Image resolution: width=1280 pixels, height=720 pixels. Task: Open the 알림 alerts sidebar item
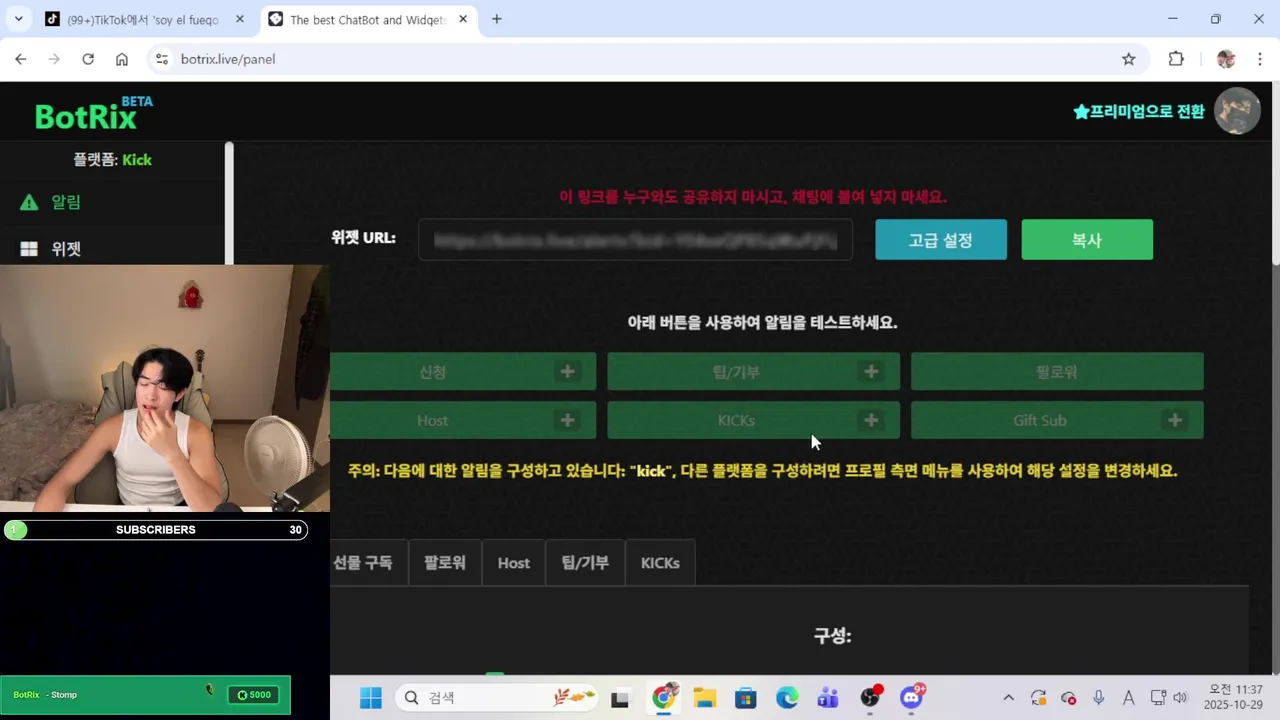click(65, 202)
